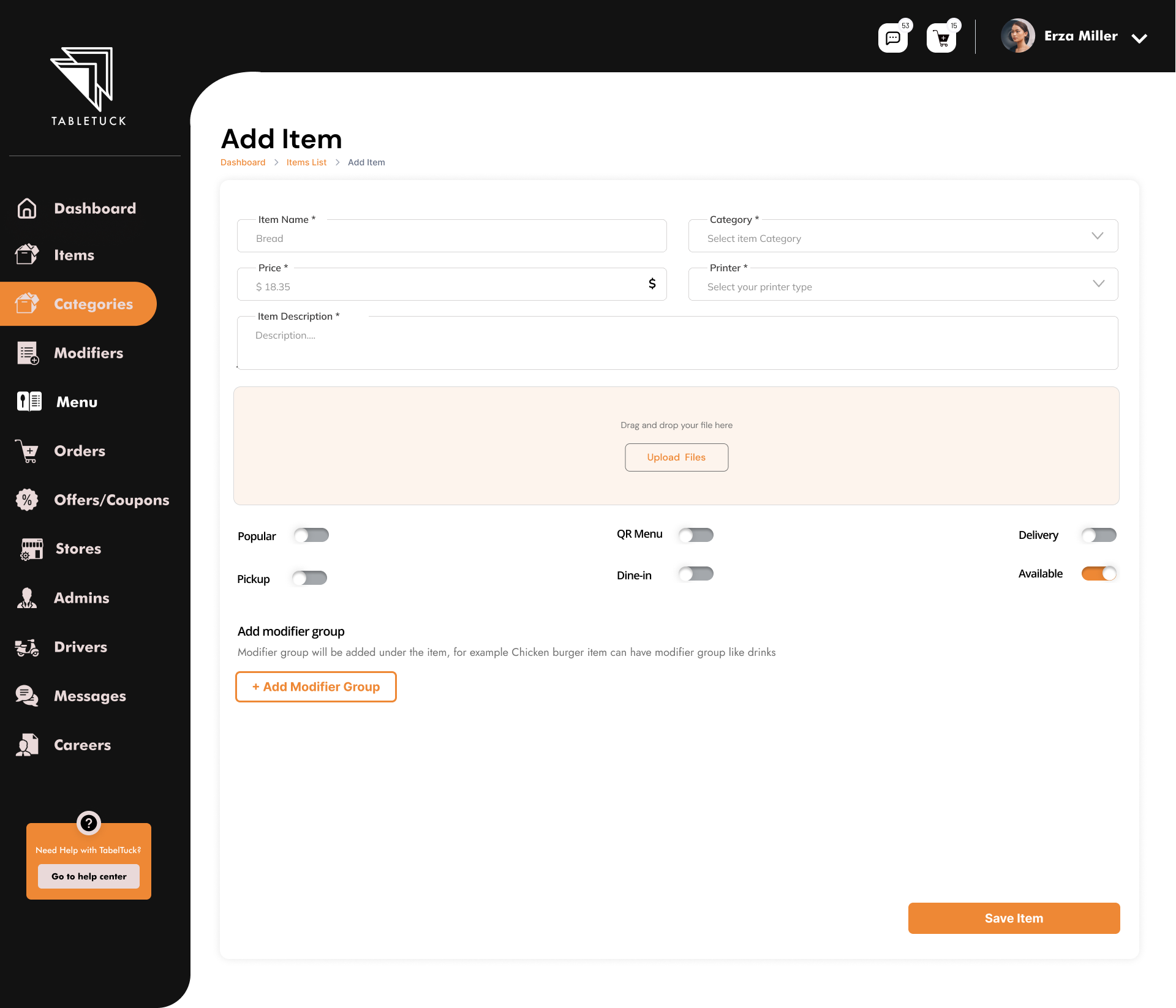Open messages via the chat bubble icon
This screenshot has height=1008, width=1176.
tap(892, 37)
